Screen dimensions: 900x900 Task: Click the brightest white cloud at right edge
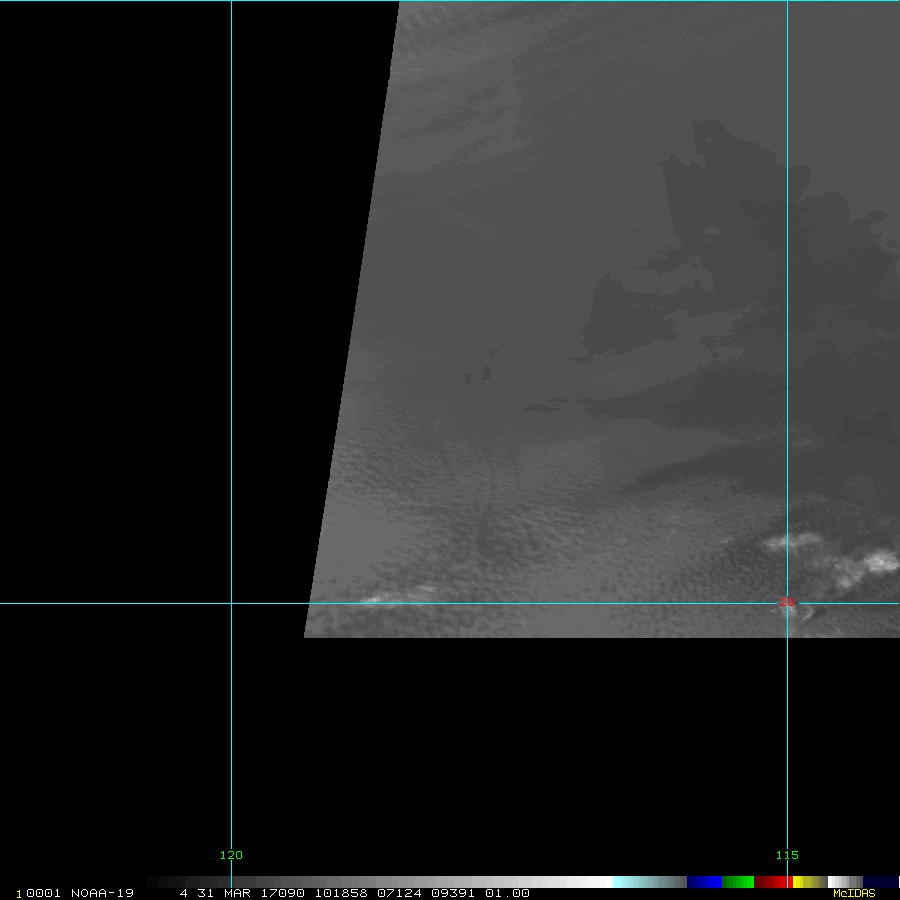(881, 562)
